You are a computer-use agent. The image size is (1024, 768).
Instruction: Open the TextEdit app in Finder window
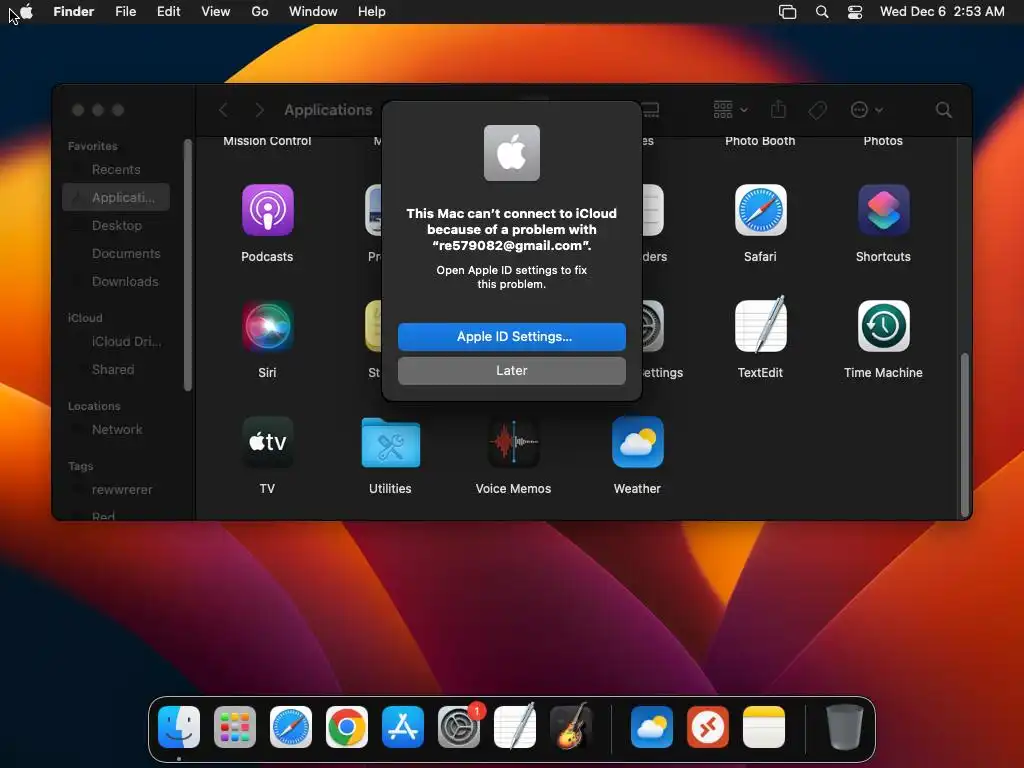pyautogui.click(x=760, y=325)
